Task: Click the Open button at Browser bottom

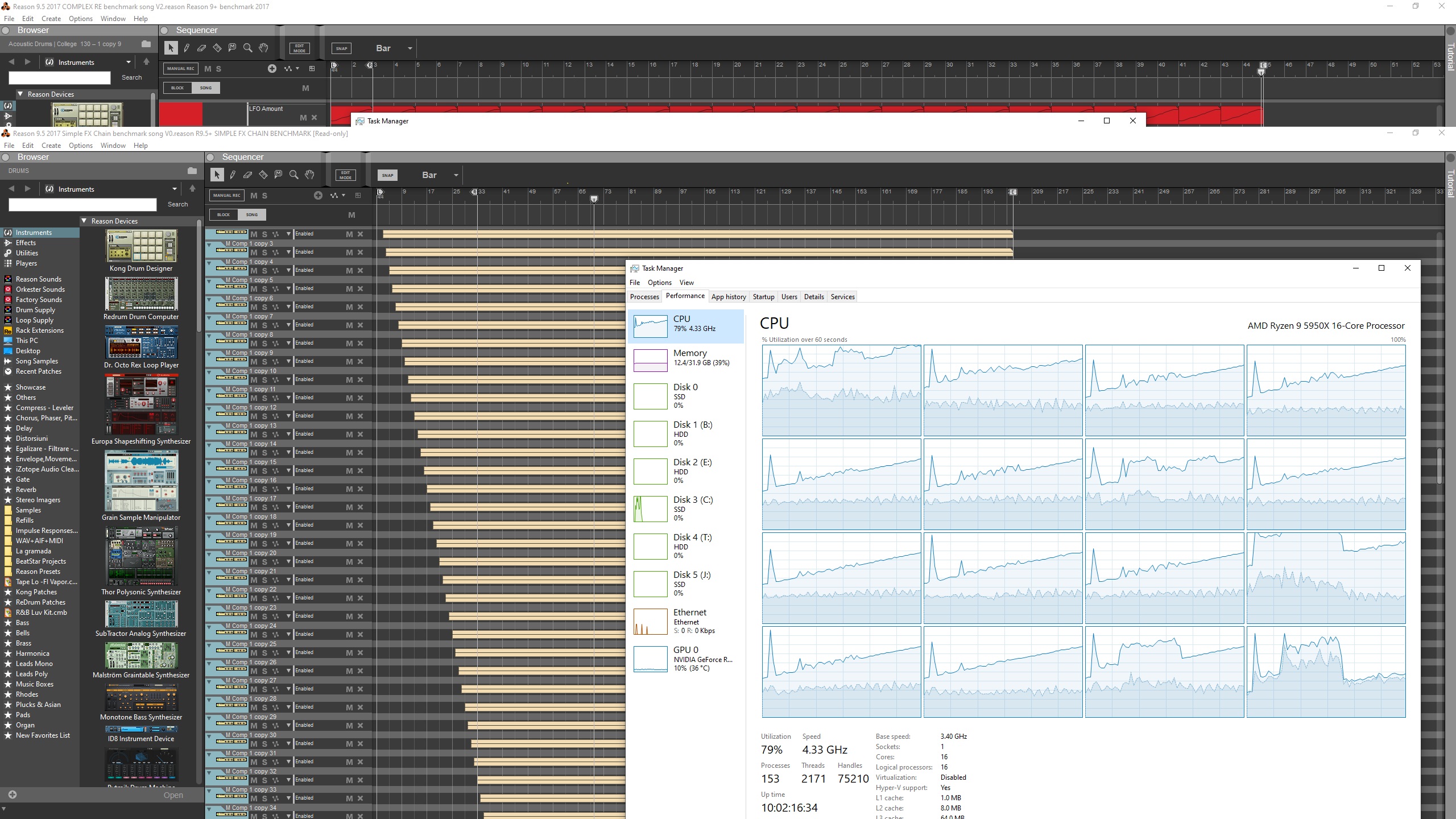Action: (173, 795)
